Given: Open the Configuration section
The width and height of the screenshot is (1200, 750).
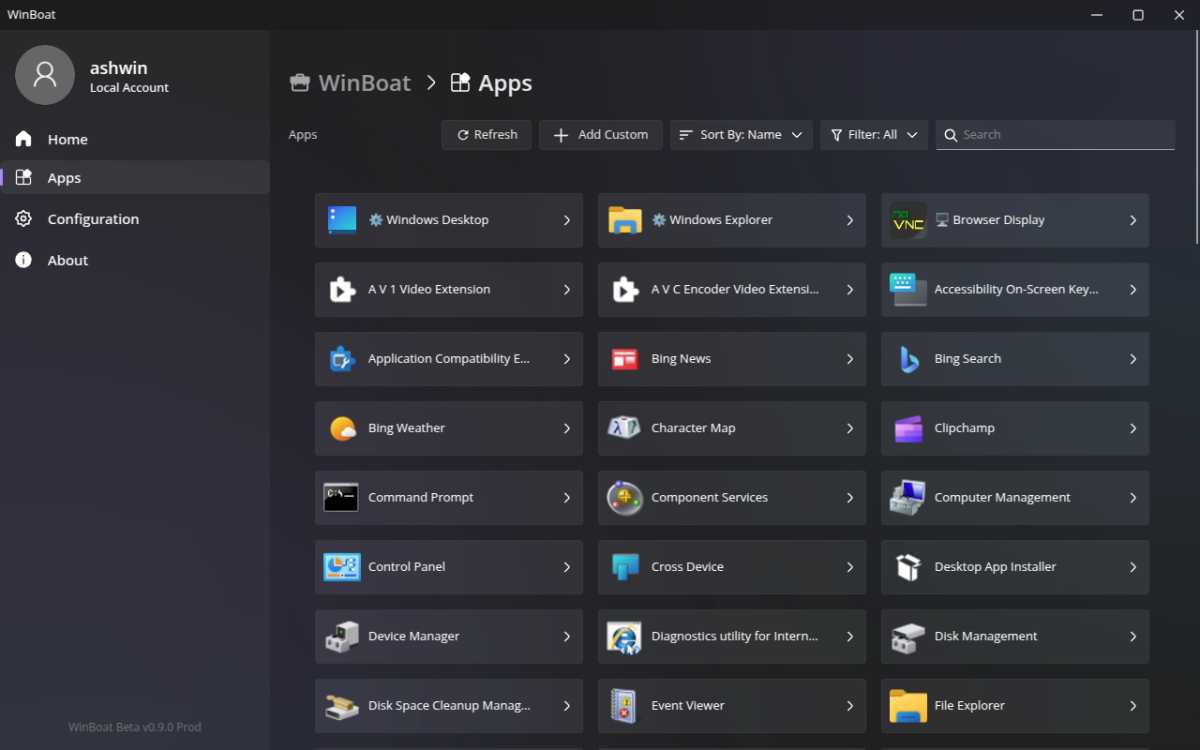Looking at the screenshot, I should [x=93, y=218].
